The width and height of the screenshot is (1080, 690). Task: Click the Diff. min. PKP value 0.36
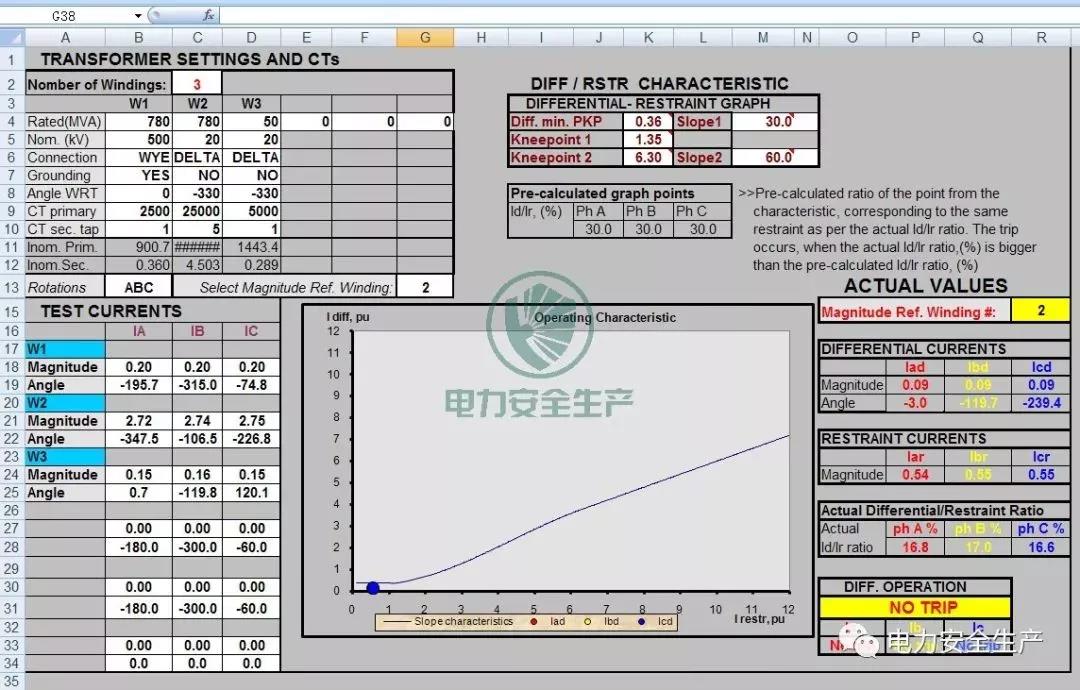coord(648,122)
